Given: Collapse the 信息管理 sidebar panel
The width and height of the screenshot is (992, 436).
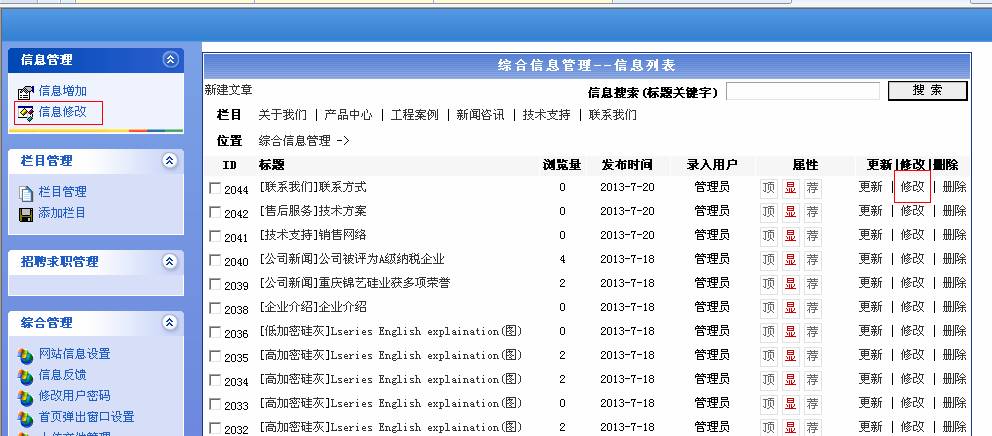Looking at the screenshot, I should coord(171,60).
